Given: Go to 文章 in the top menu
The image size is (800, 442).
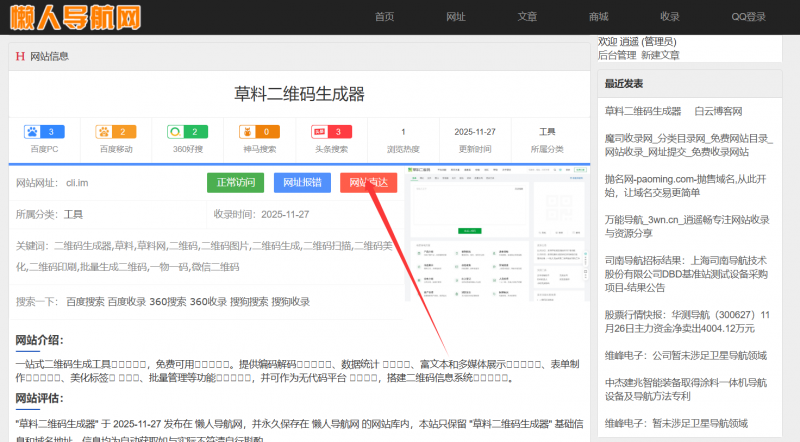Looking at the screenshot, I should coord(527,17).
